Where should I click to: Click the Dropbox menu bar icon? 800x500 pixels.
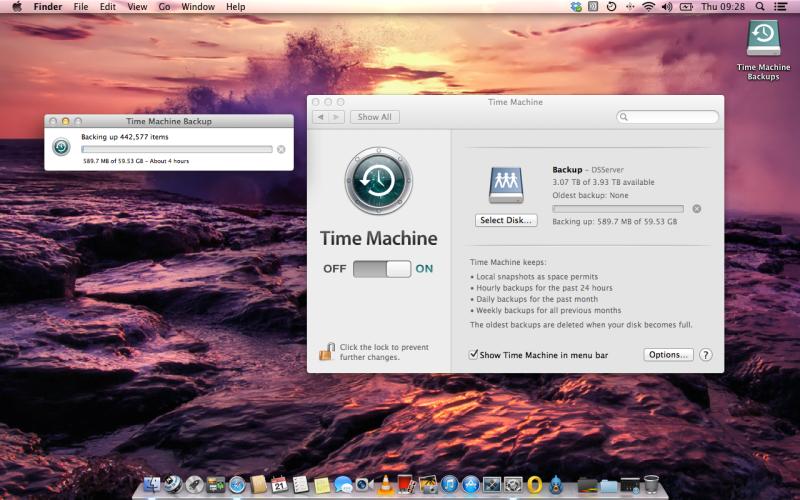(576, 7)
